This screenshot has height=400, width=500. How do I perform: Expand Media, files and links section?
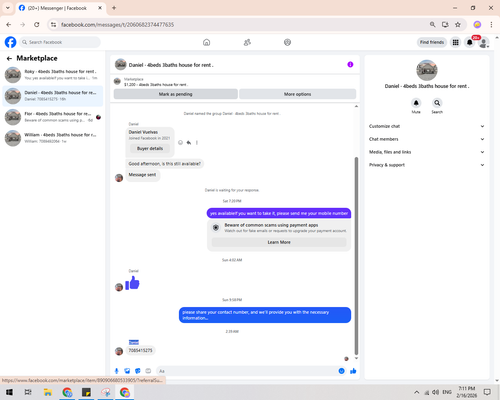point(426,152)
